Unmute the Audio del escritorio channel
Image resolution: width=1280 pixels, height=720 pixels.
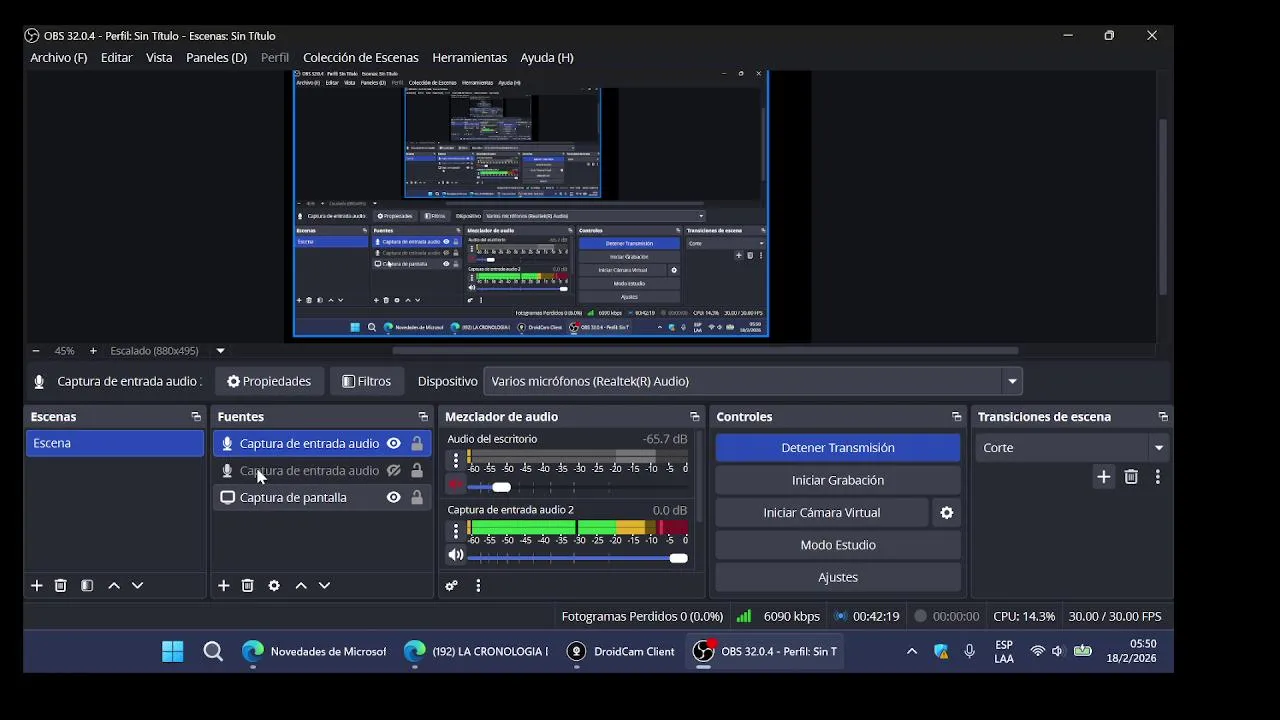coord(456,486)
